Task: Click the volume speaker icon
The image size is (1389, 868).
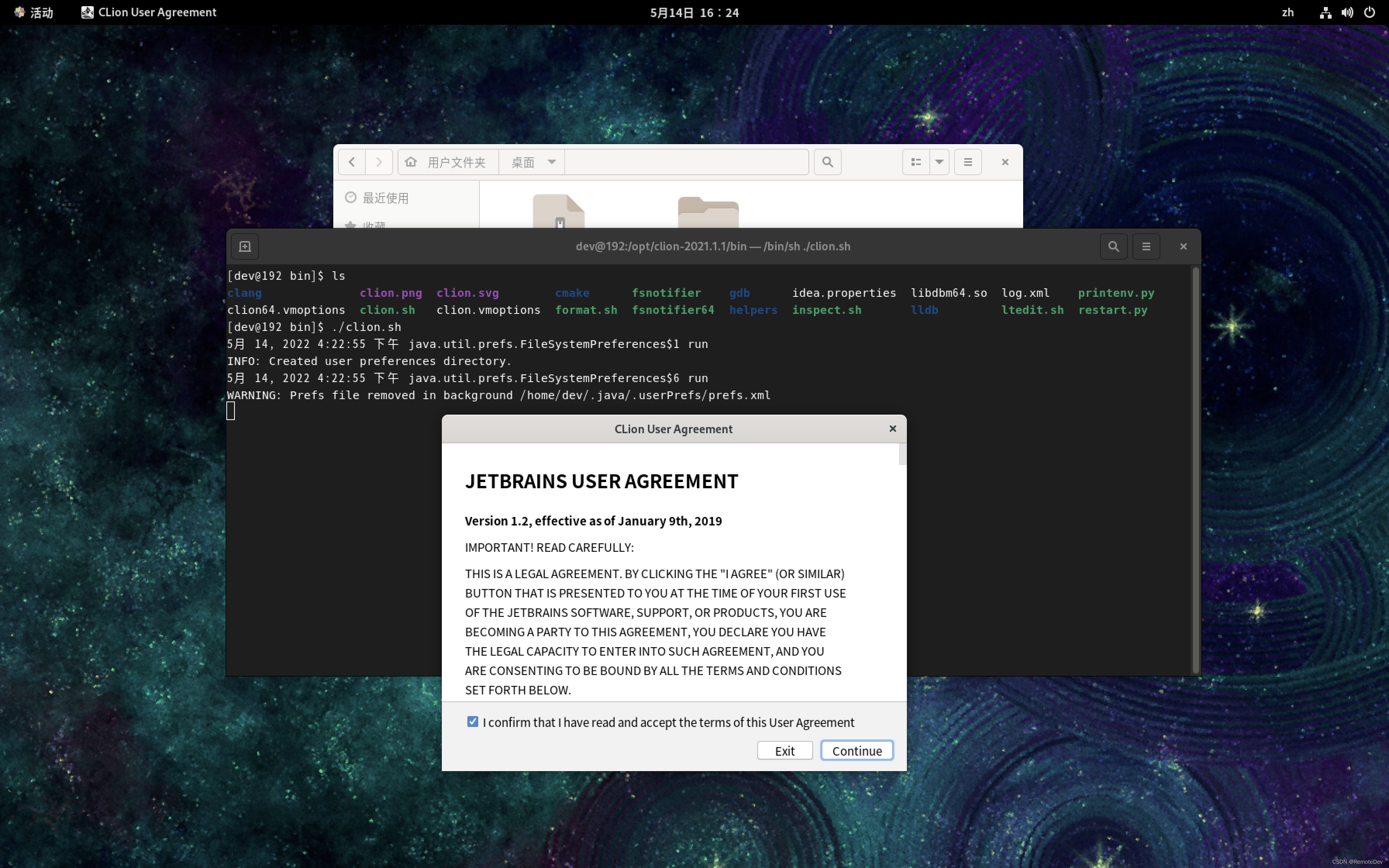Action: 1348,12
